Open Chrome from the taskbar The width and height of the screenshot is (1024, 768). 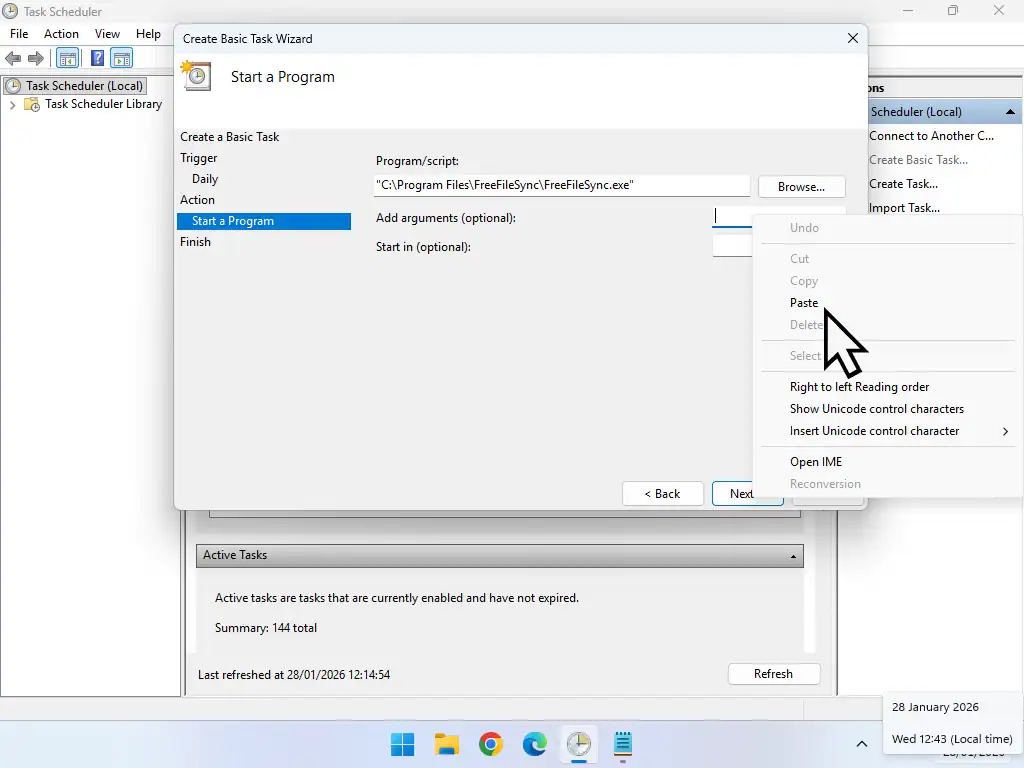pos(490,744)
